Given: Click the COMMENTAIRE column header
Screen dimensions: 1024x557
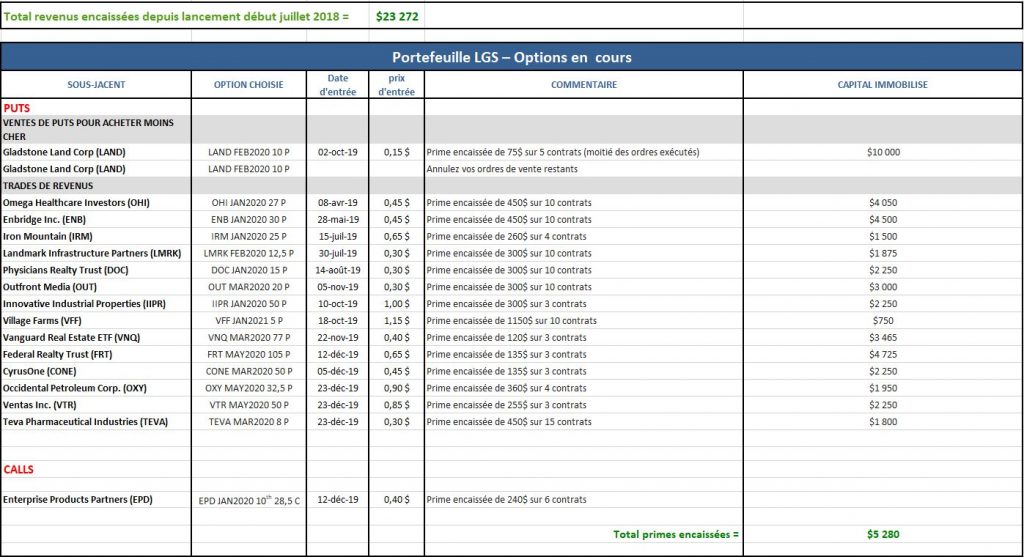Looking at the screenshot, I should point(584,85).
